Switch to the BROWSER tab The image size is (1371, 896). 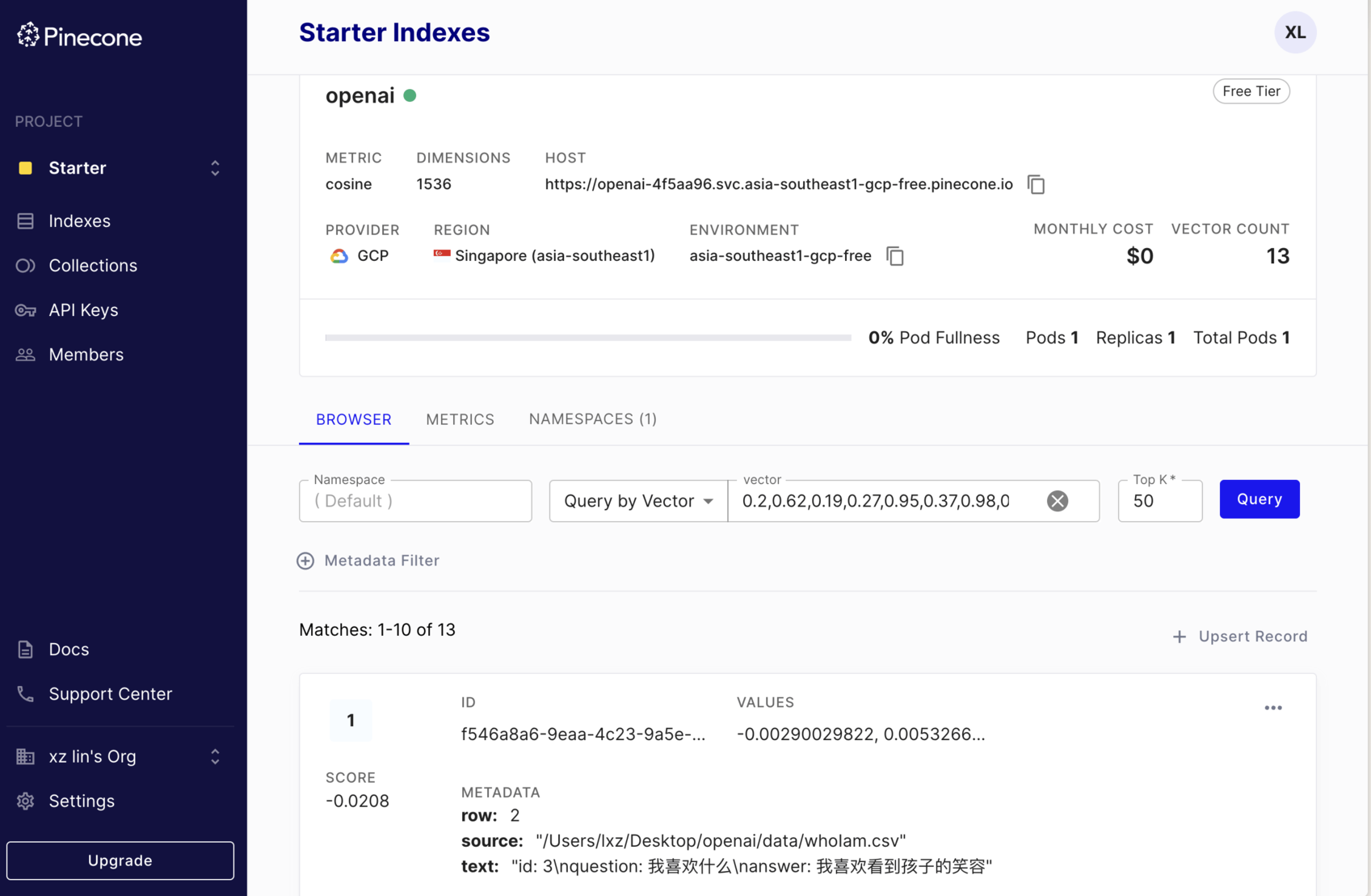tap(354, 419)
